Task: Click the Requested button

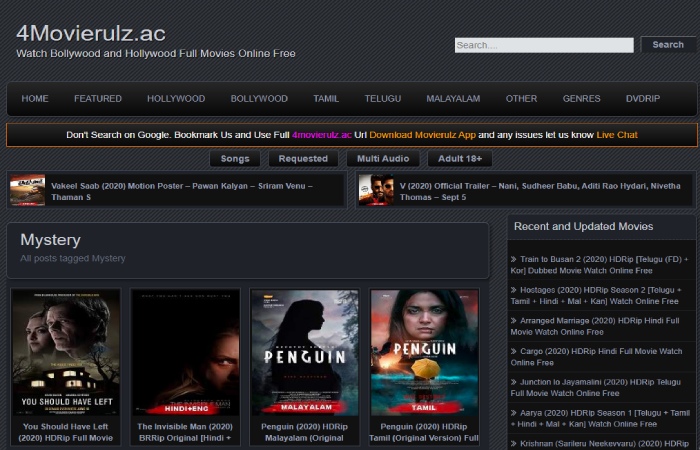Action: point(303,158)
